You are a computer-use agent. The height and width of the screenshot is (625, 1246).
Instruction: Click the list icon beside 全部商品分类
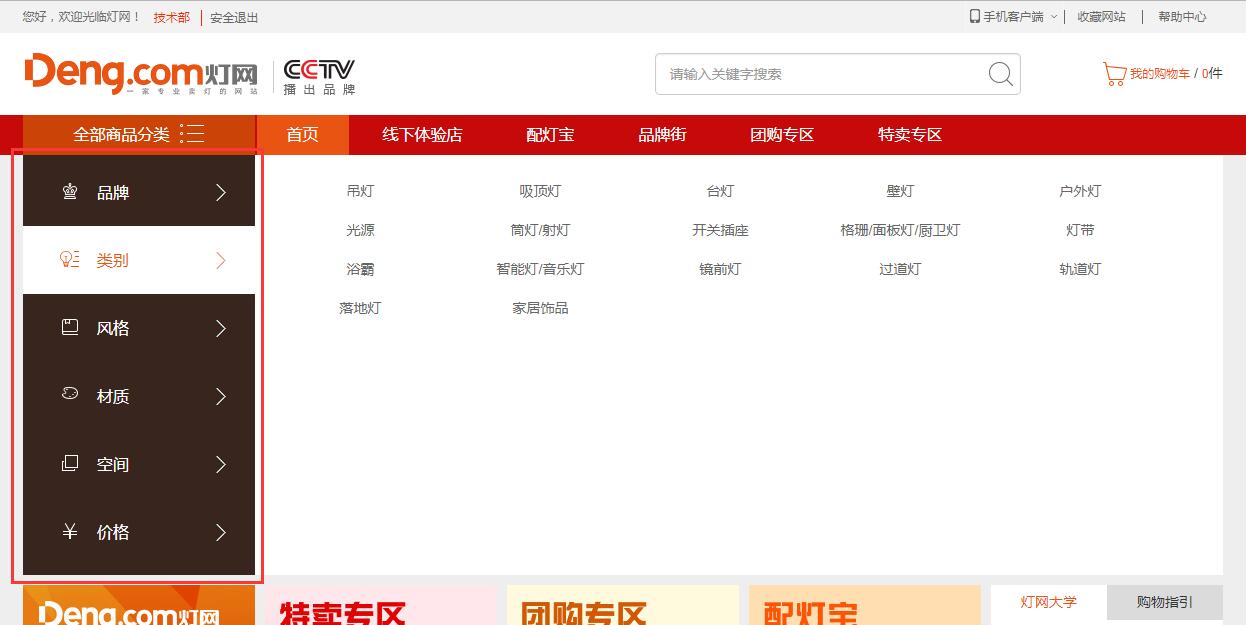click(192, 134)
